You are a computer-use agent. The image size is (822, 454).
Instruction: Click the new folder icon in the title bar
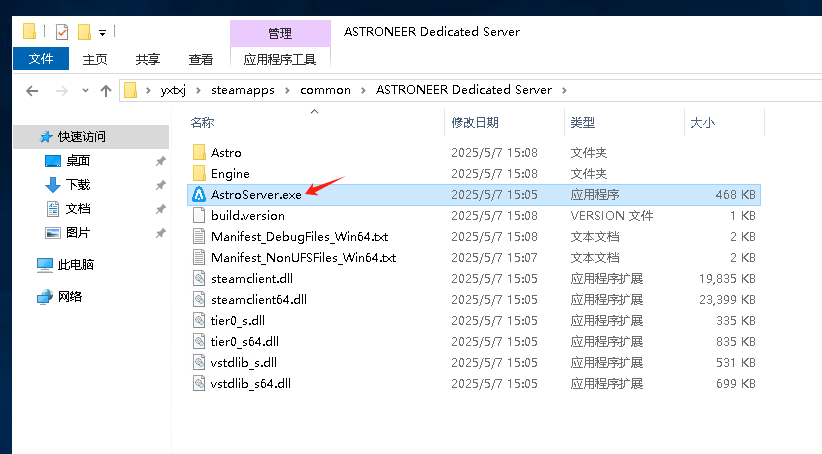coord(84,32)
